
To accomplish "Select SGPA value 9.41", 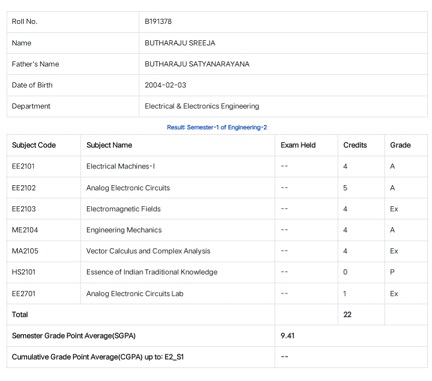I will (287, 336).
